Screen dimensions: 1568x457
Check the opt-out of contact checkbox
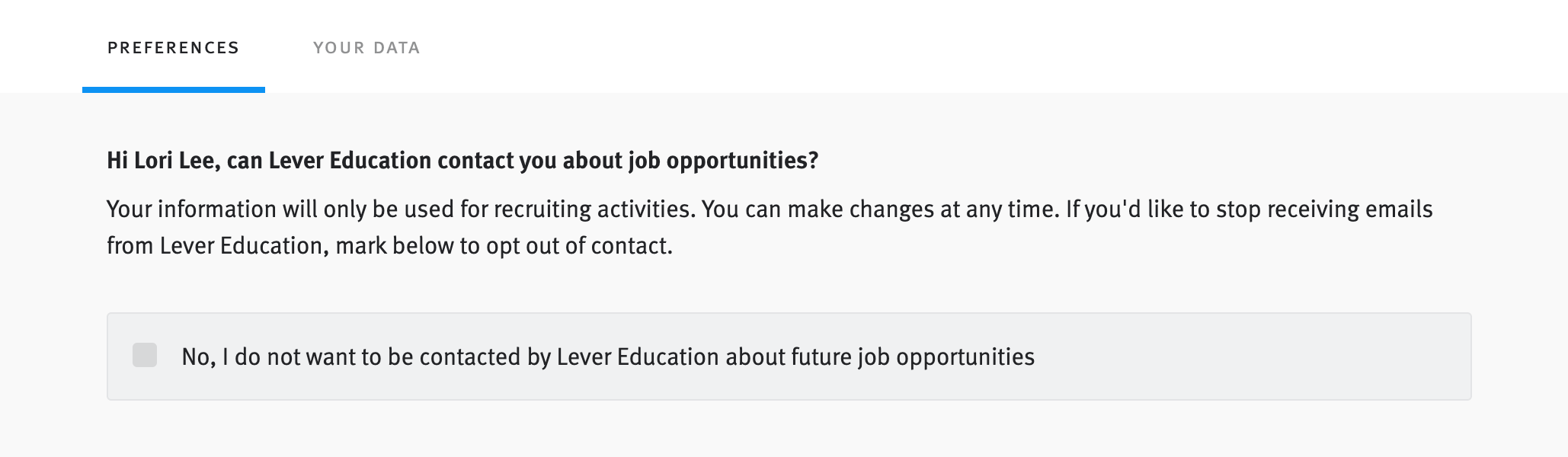click(145, 355)
